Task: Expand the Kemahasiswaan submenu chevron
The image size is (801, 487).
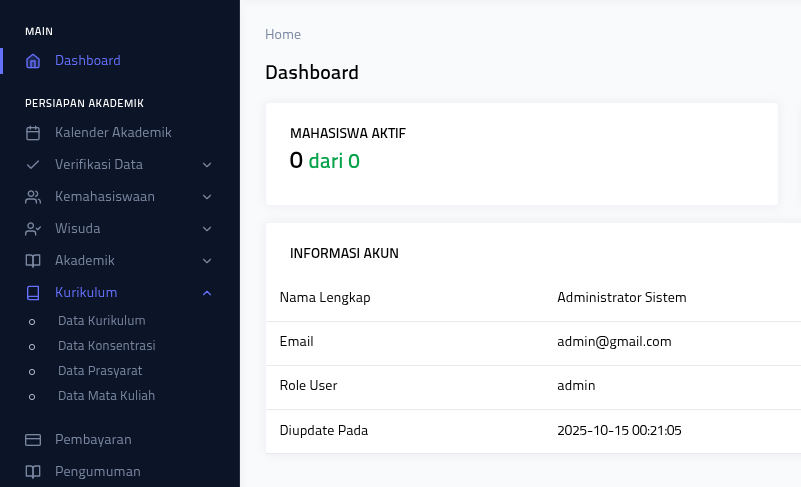Action: coord(207,197)
